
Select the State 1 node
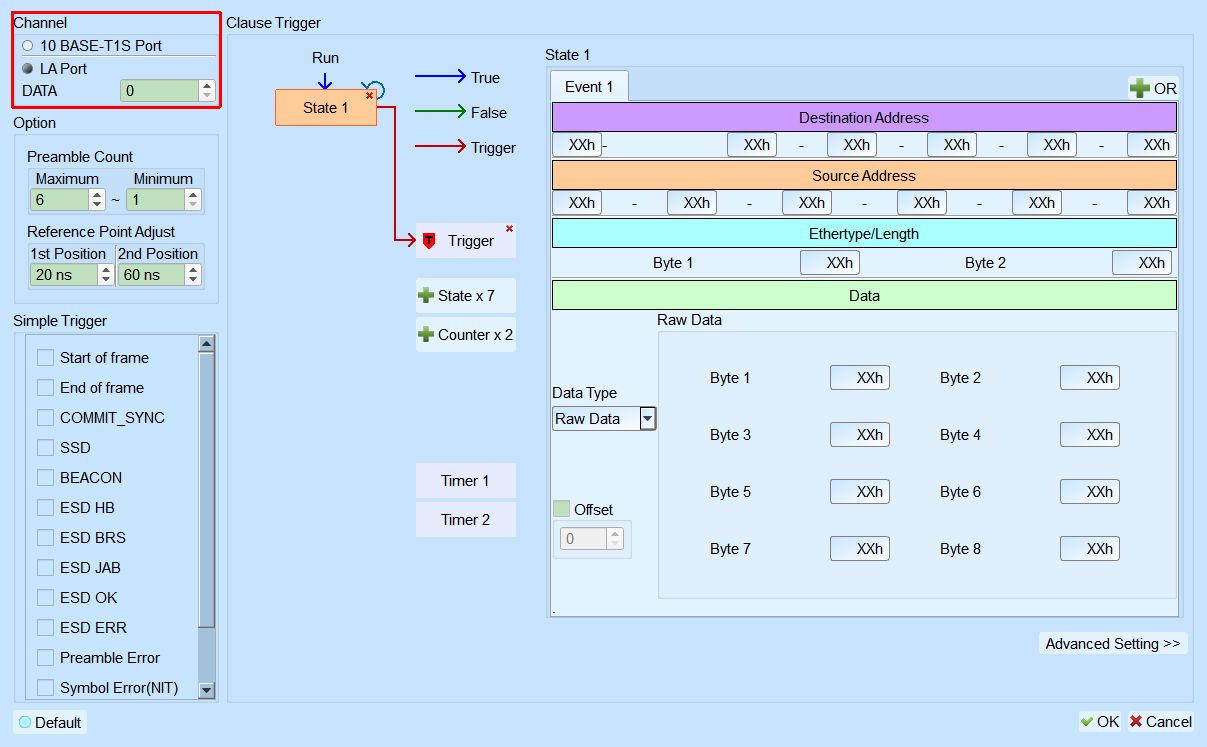(326, 108)
